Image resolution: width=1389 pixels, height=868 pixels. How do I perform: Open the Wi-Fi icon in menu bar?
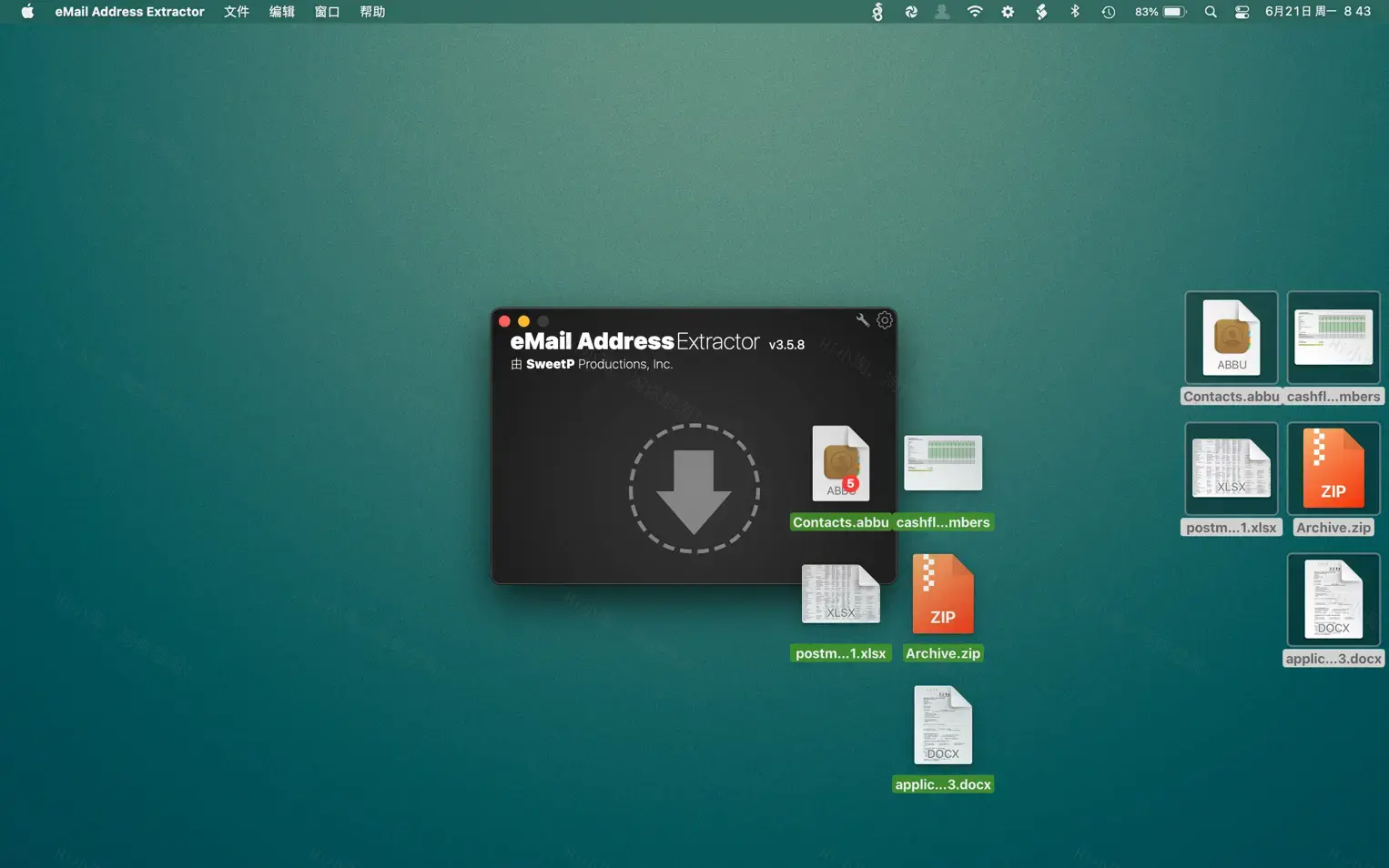point(974,12)
